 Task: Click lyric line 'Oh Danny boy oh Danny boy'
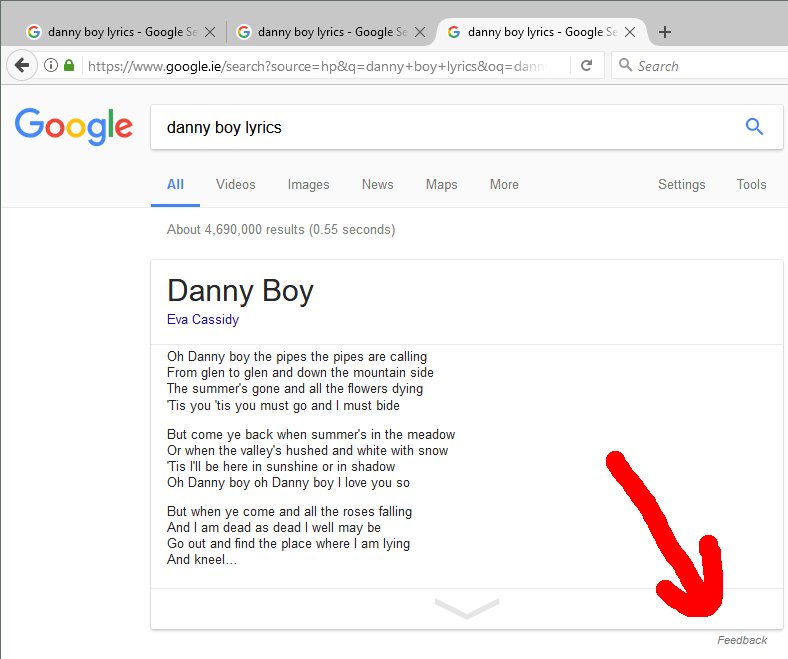pyautogui.click(x=288, y=483)
